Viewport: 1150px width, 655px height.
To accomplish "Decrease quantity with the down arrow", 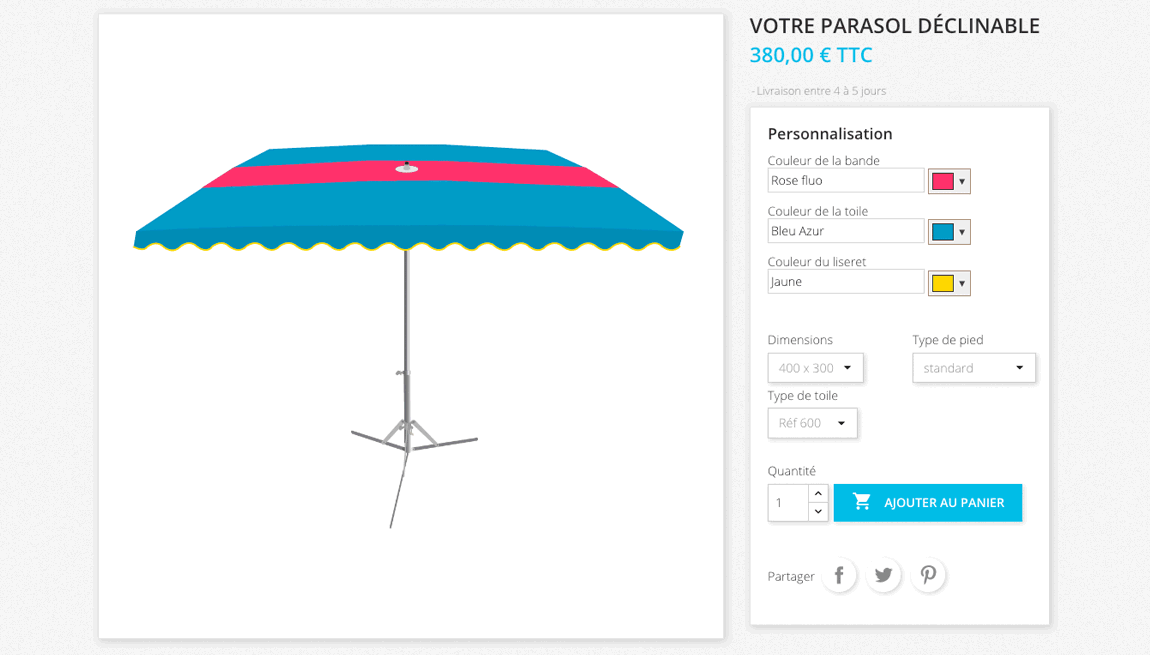I will click(818, 513).
